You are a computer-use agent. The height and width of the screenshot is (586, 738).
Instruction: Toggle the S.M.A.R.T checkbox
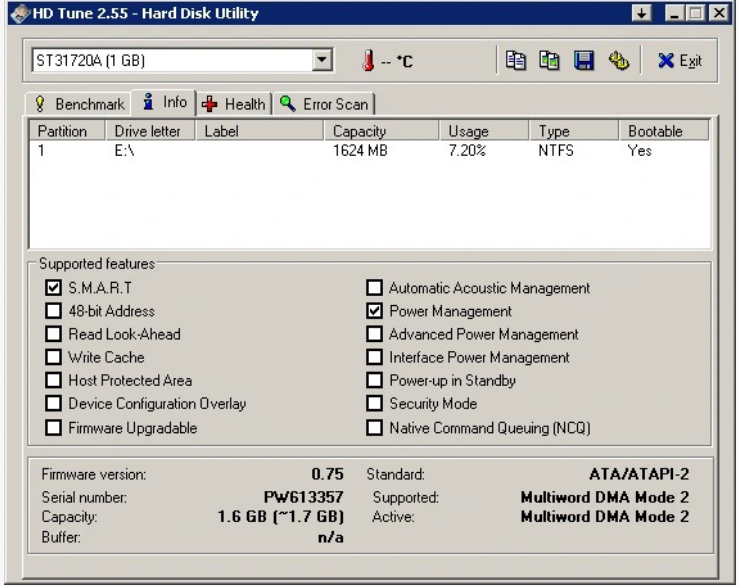53,288
